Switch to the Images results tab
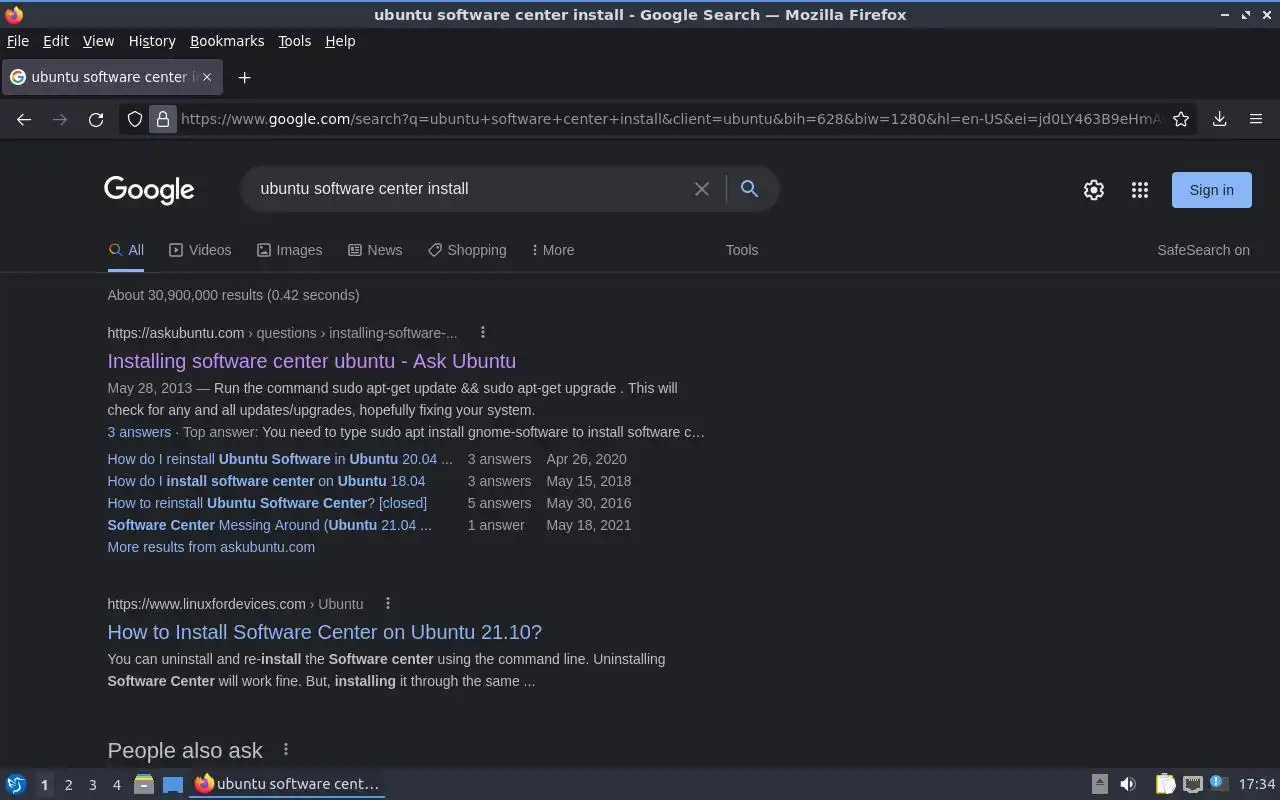This screenshot has width=1280, height=800. (289, 250)
